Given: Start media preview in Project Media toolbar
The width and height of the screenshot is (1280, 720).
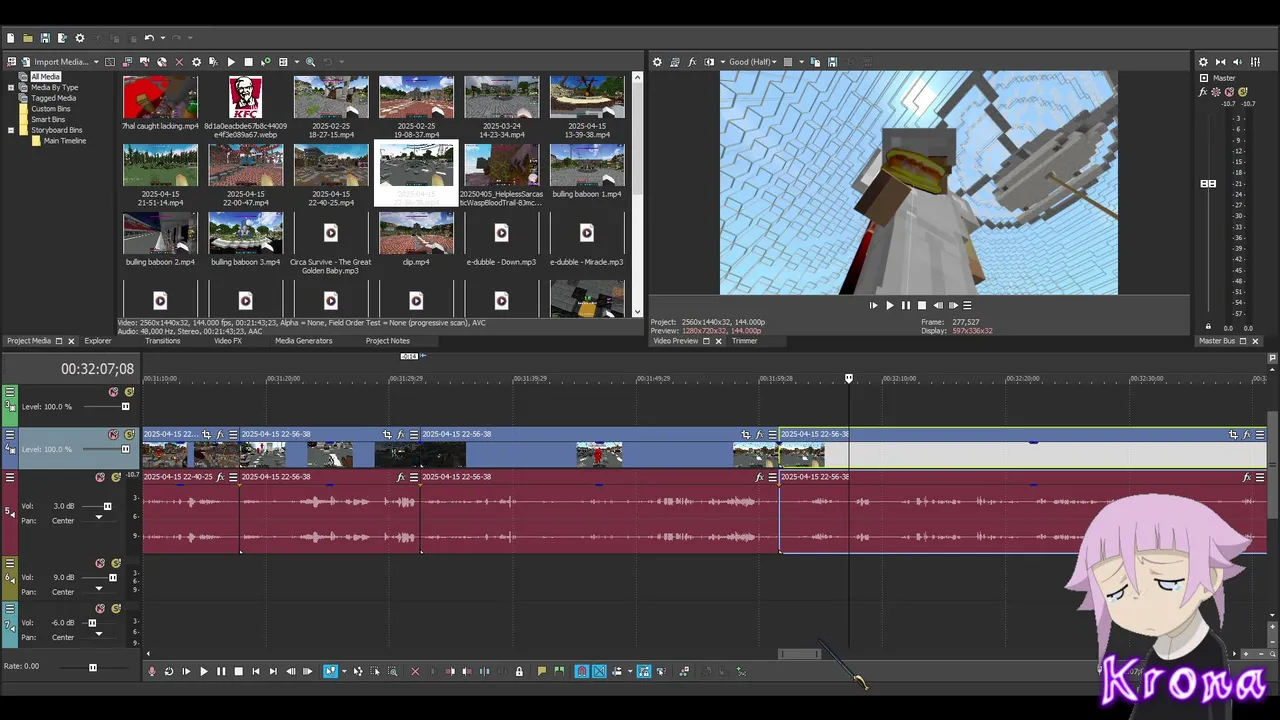Looking at the screenshot, I should (231, 62).
